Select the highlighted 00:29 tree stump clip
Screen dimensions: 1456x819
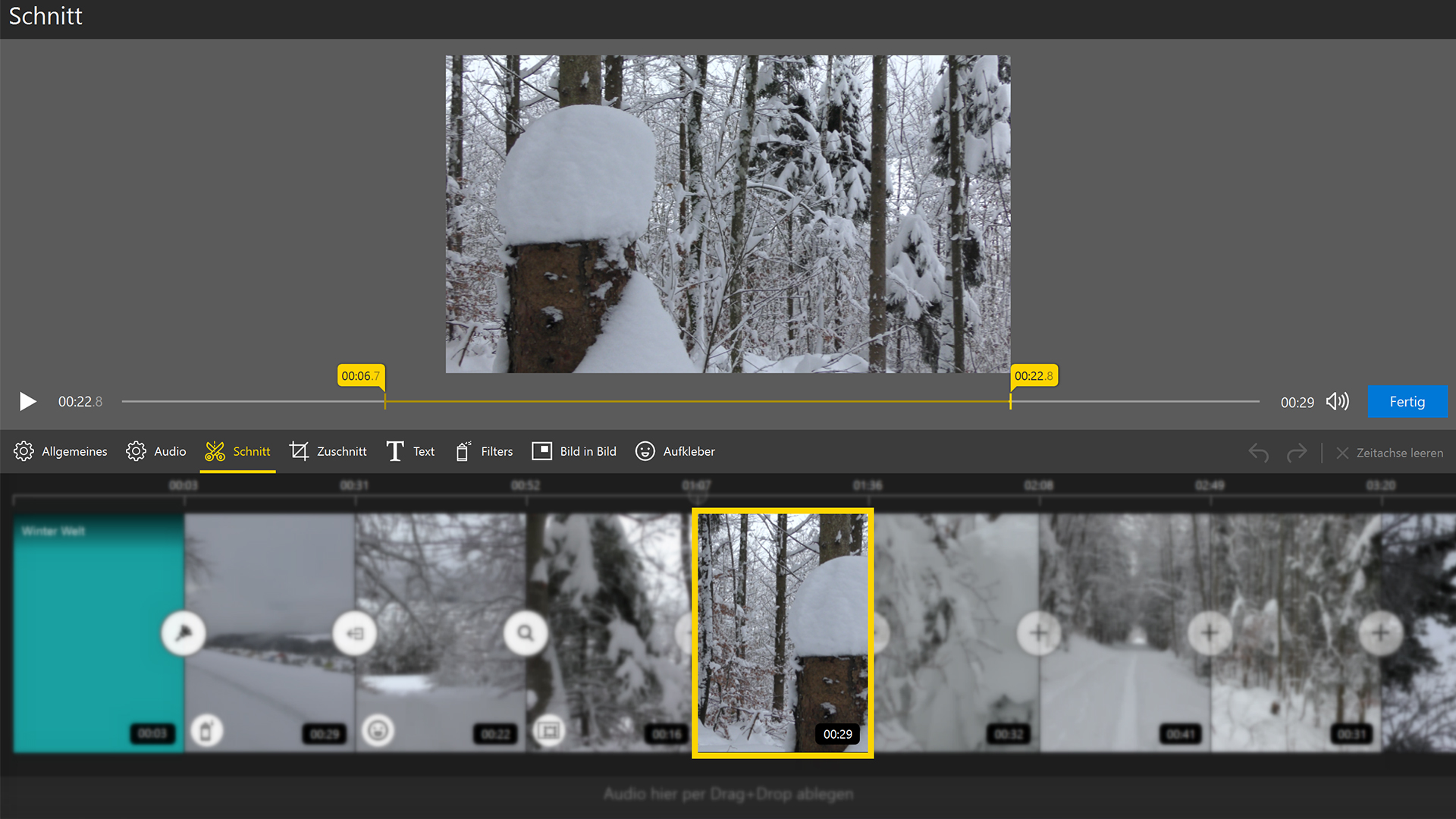click(783, 633)
